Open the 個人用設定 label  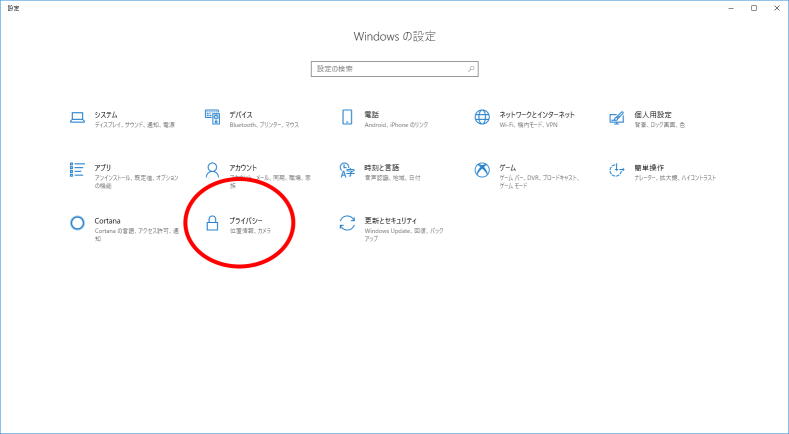coord(653,115)
